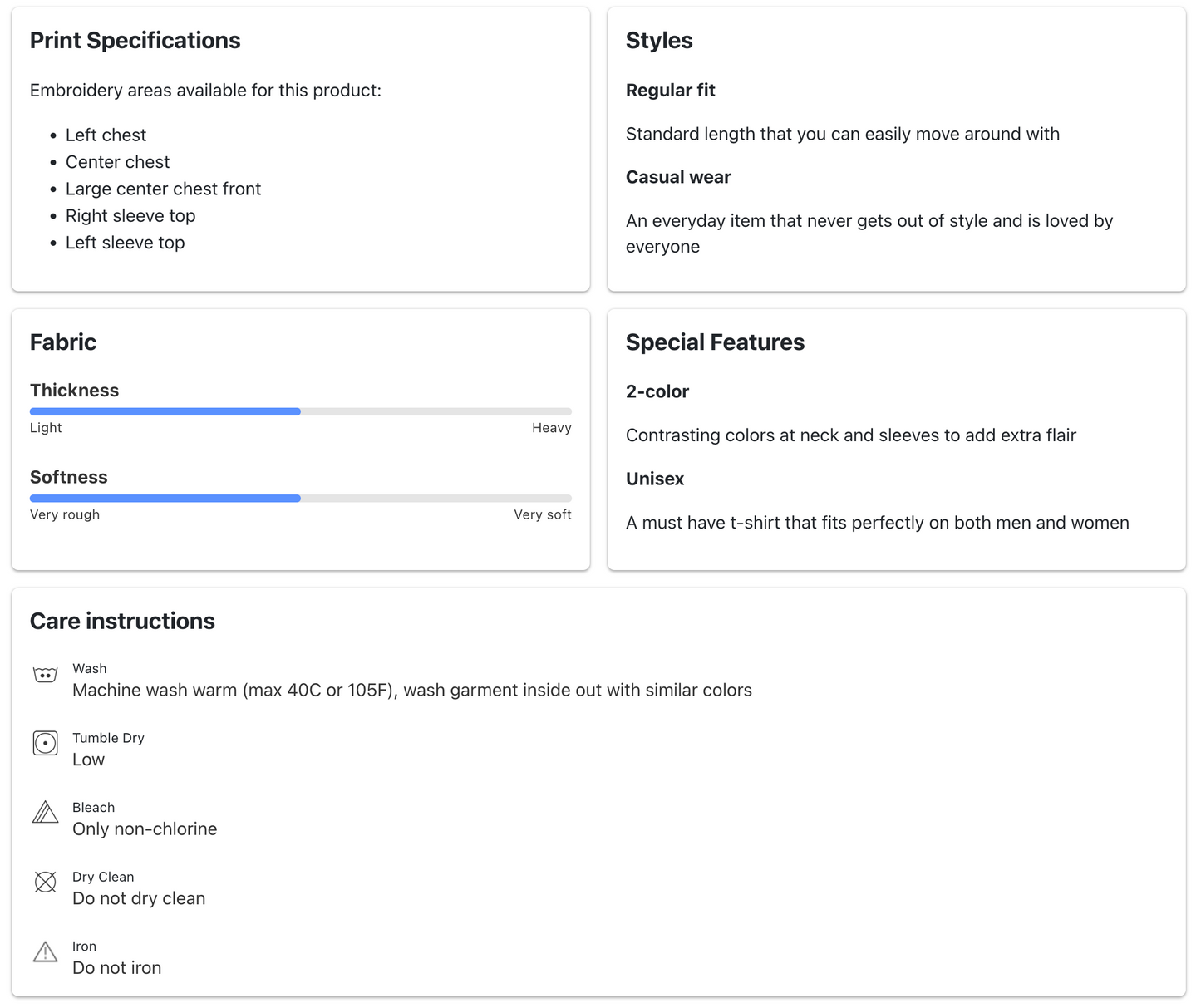1201x1008 pixels.
Task: Click the 'Low' tumble dry value
Action: pos(88,760)
